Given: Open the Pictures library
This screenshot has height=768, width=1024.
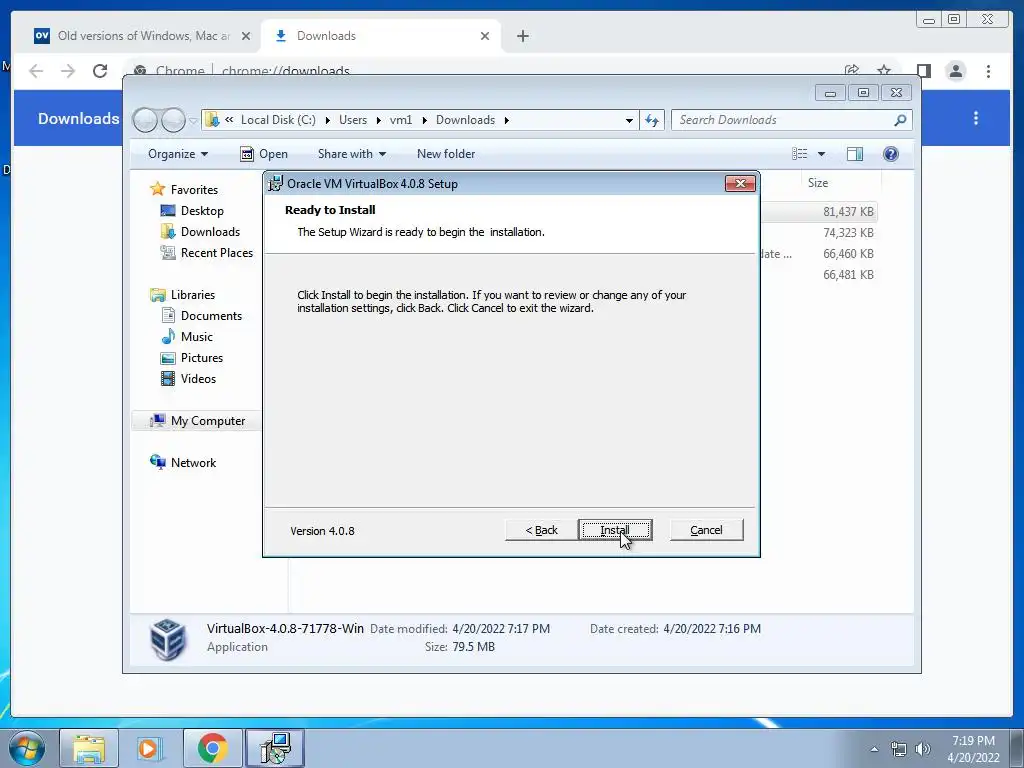Looking at the screenshot, I should [x=202, y=358].
